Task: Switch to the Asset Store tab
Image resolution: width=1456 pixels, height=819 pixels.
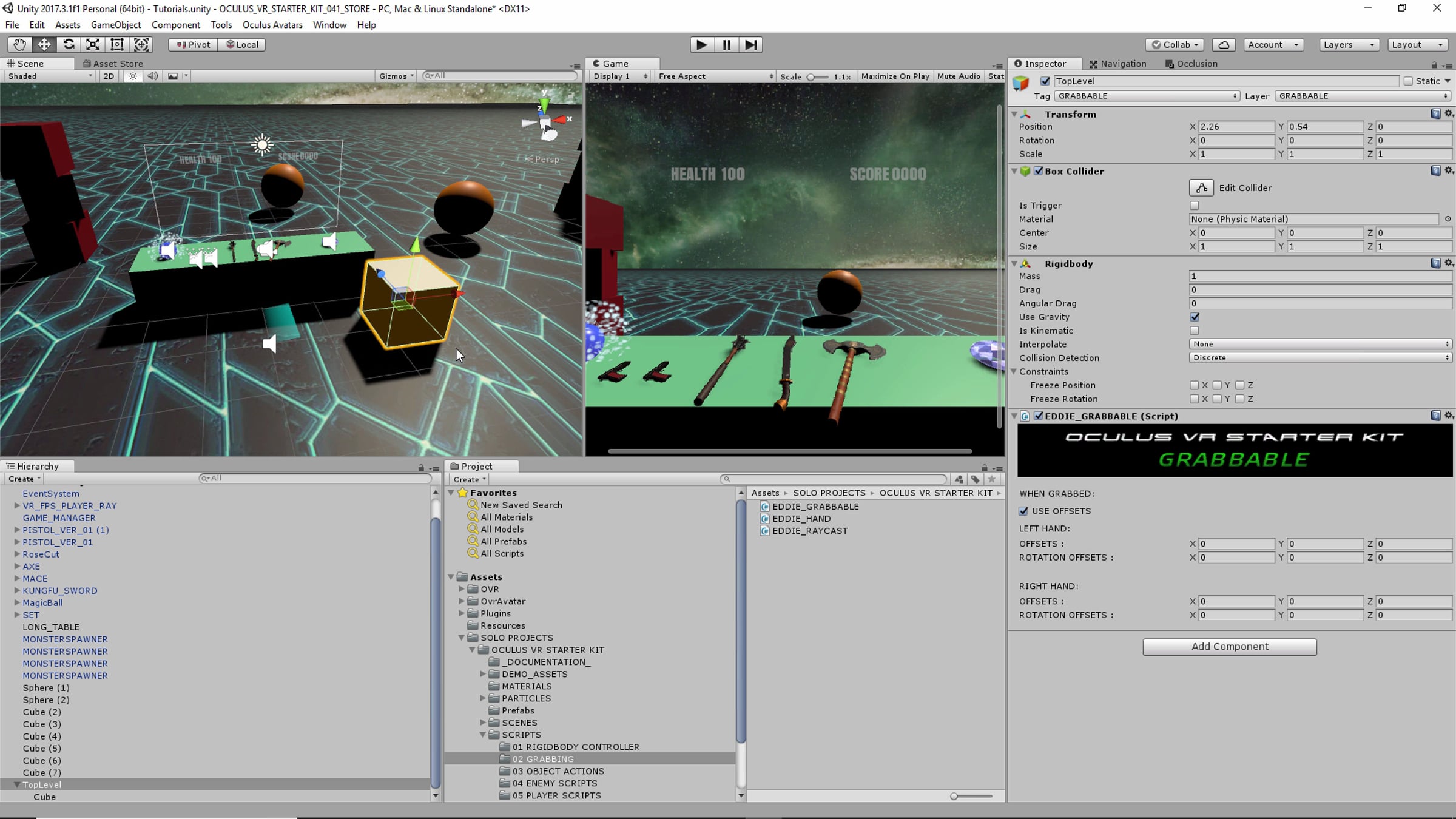Action: (113, 63)
